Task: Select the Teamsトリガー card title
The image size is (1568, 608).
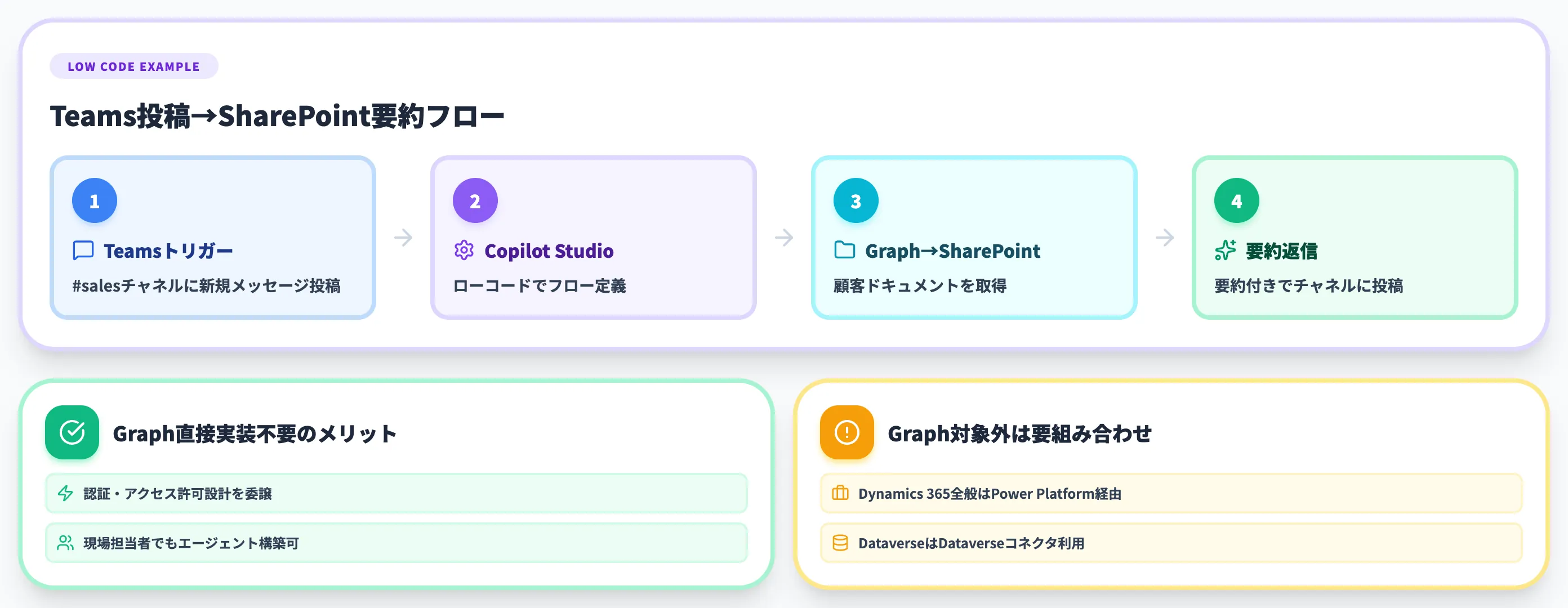Action: pyautogui.click(x=168, y=251)
